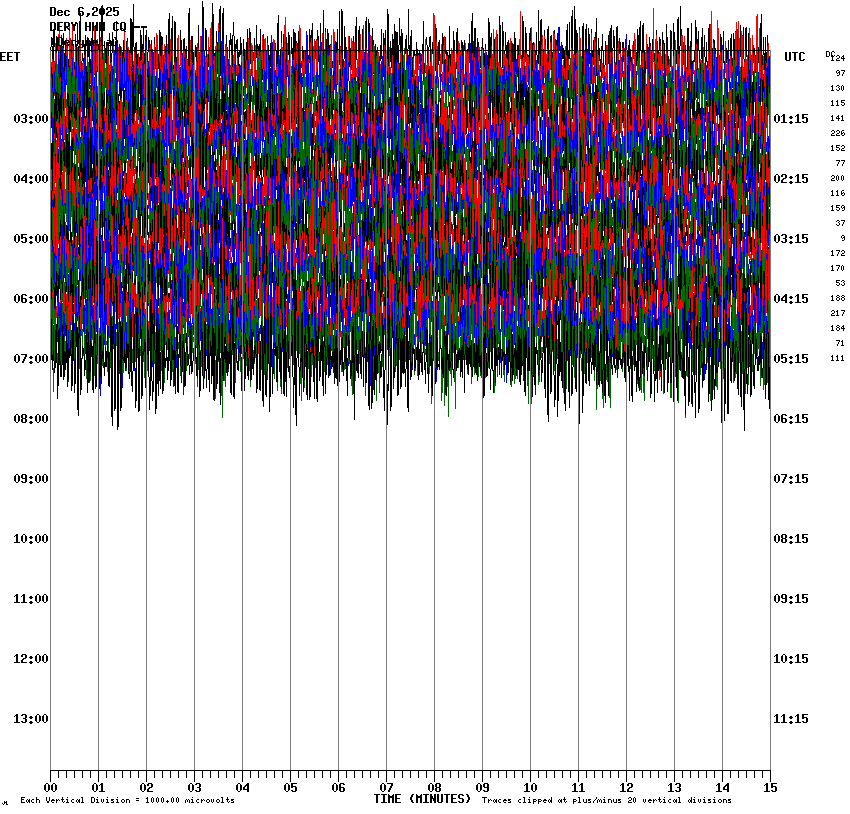The height and width of the screenshot is (814, 850).
Task: Click the 11:15 UTC time label
Action: 791,719
